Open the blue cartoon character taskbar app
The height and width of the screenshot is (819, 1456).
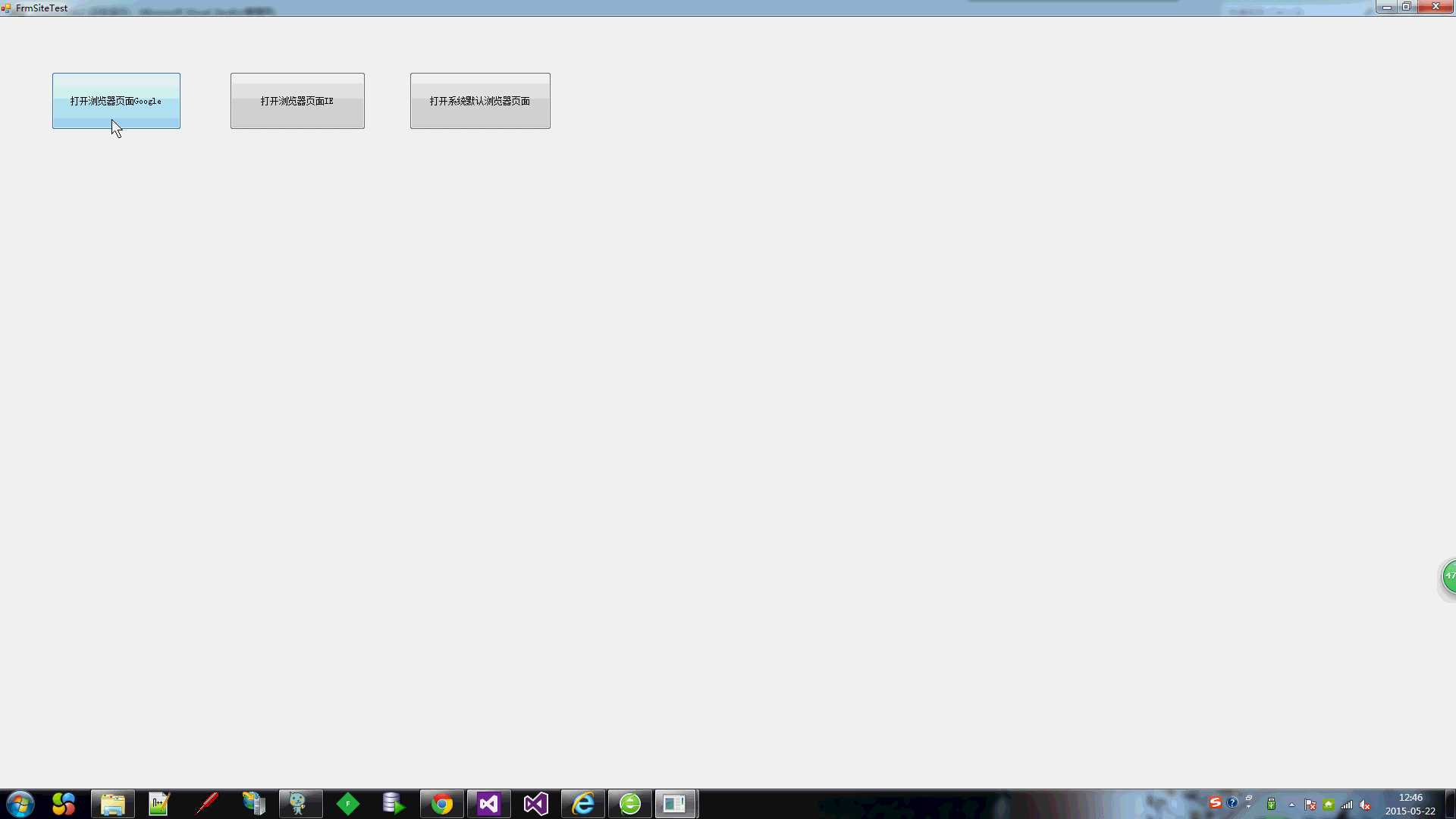pyautogui.click(x=300, y=804)
